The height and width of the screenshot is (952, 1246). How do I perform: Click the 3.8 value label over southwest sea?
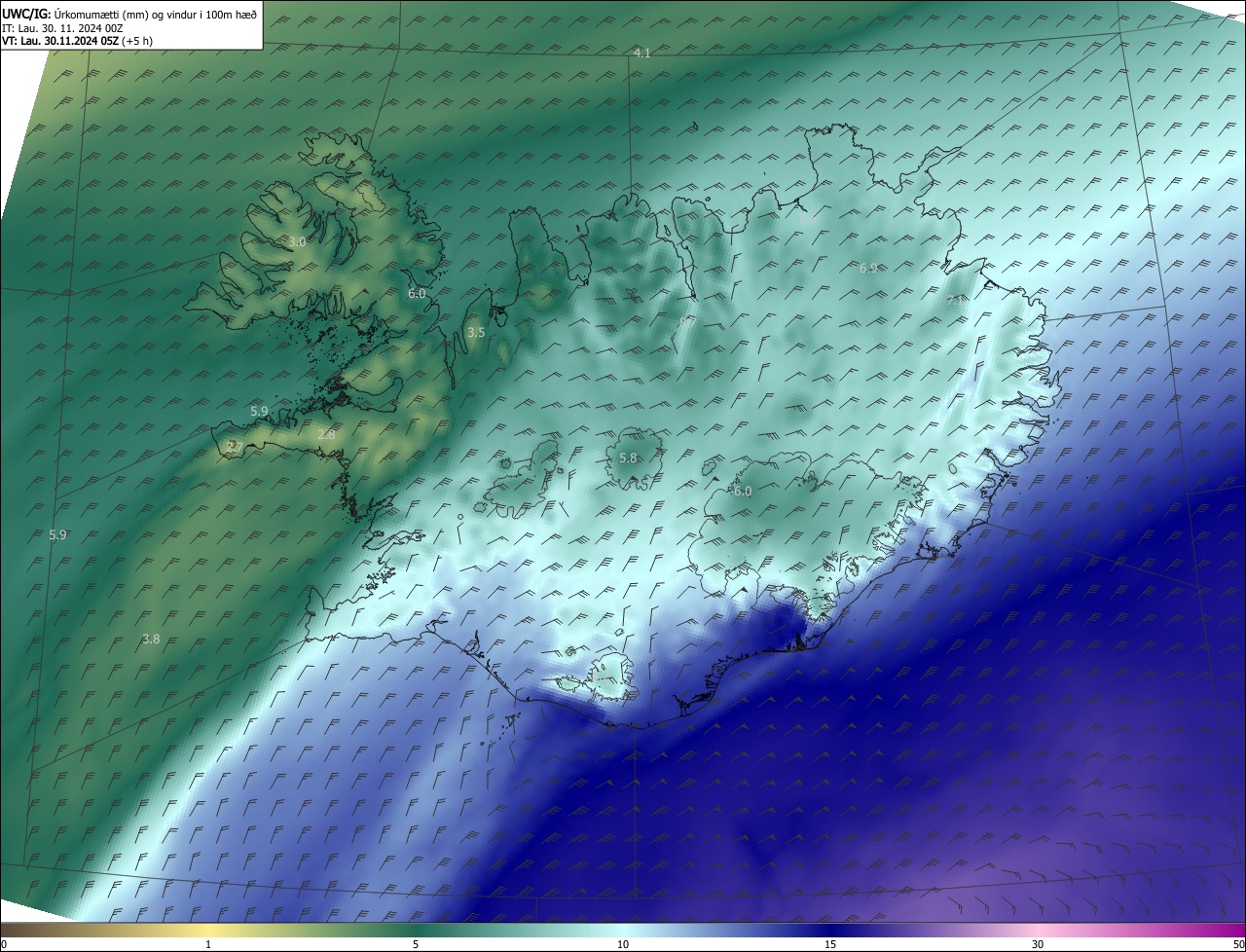[151, 640]
